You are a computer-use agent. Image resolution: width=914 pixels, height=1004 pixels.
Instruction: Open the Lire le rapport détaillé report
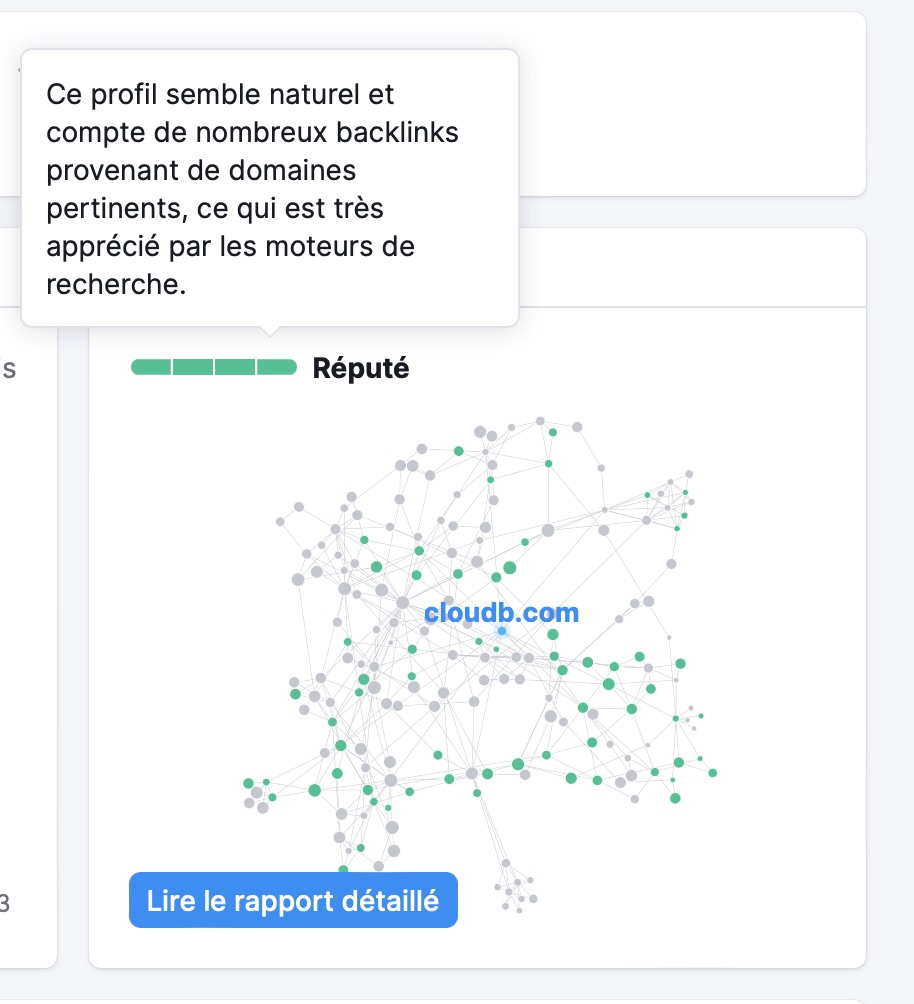click(293, 900)
